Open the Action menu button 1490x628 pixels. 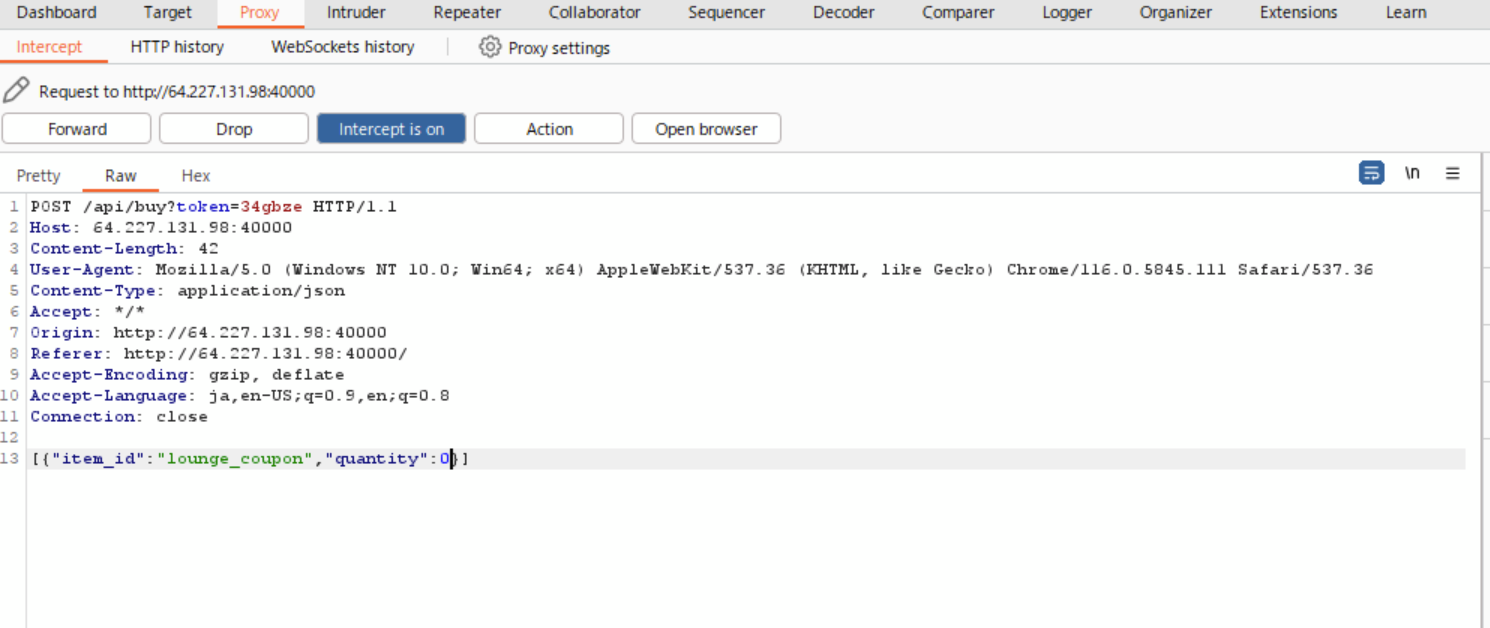(549, 129)
